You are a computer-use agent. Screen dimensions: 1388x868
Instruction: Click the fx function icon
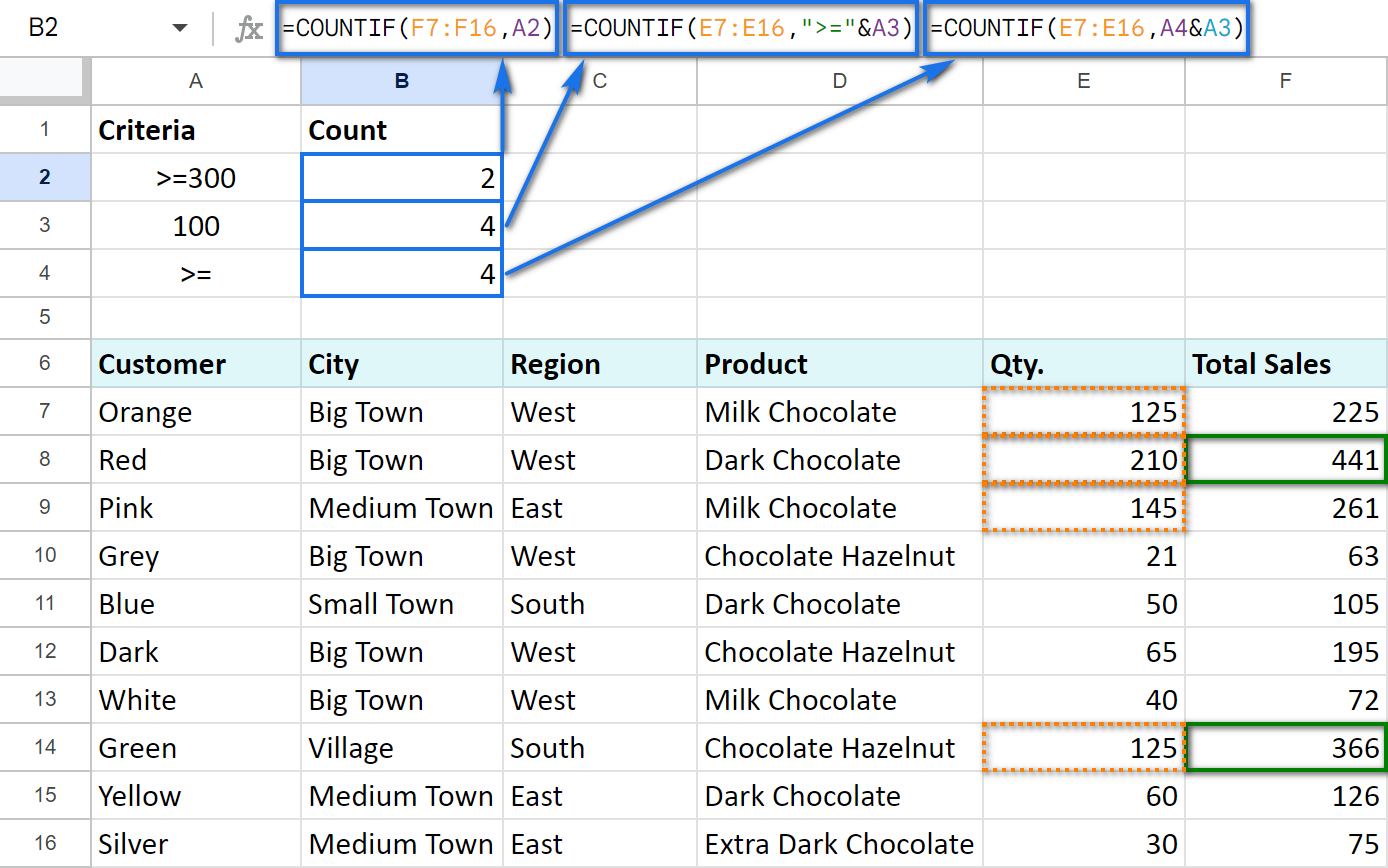(248, 29)
